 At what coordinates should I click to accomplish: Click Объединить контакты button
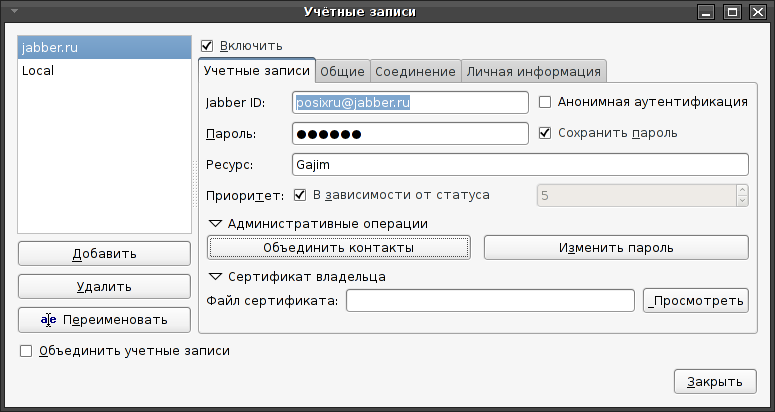339,247
